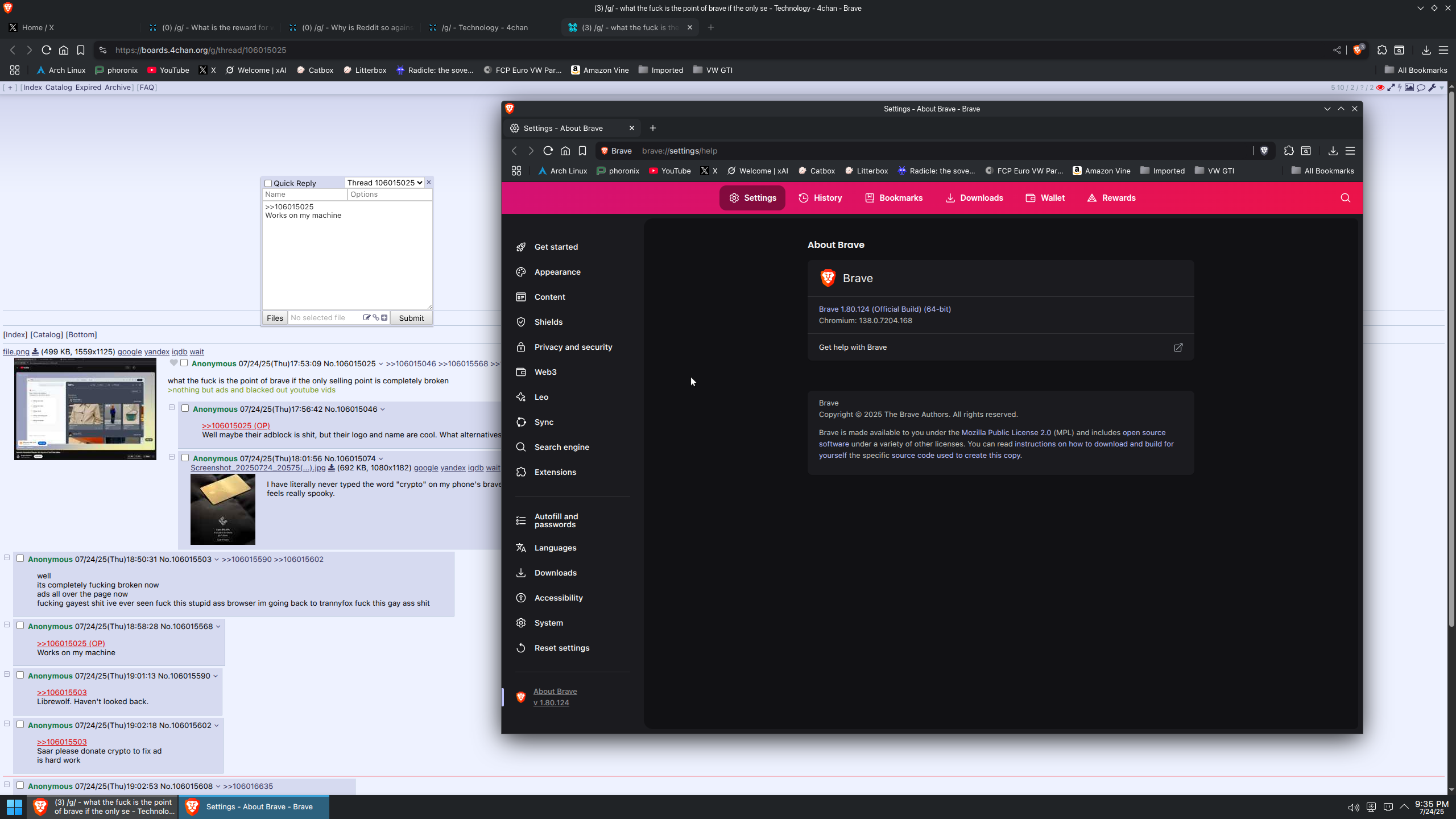
Task: Click the Submit button in Quick Reply
Action: 411,318
